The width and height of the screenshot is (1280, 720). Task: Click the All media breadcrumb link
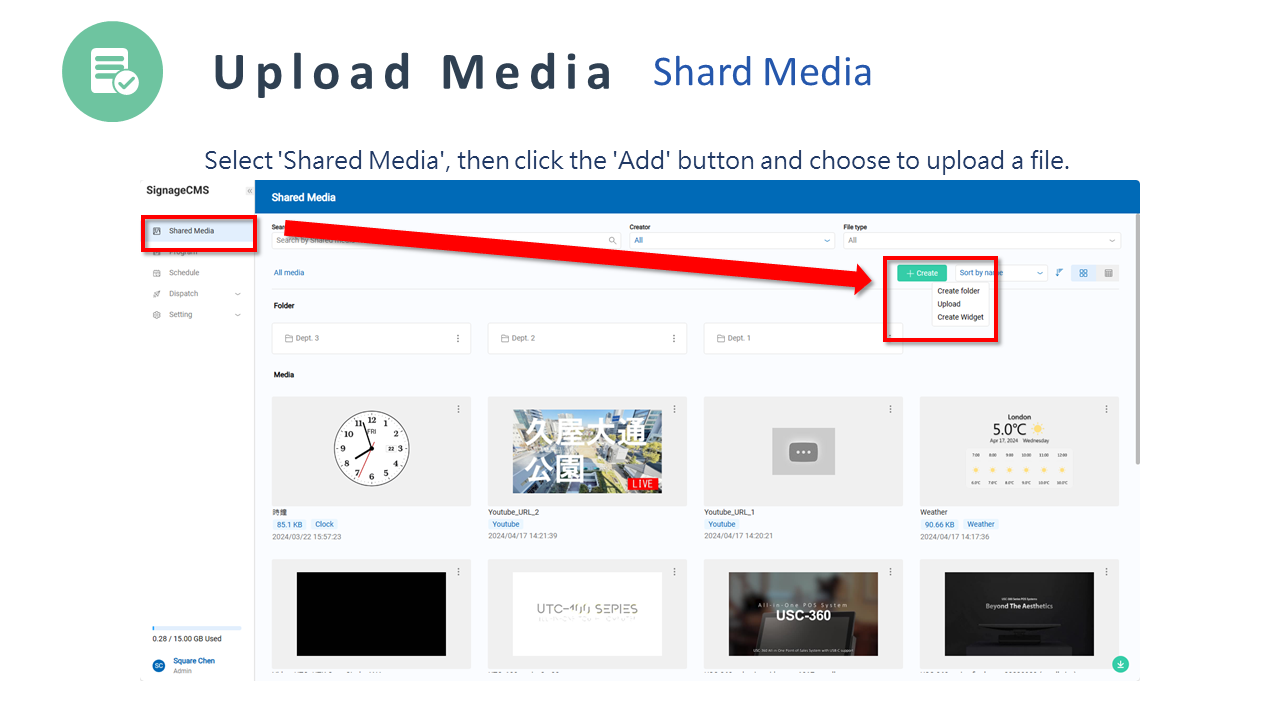[x=289, y=273]
